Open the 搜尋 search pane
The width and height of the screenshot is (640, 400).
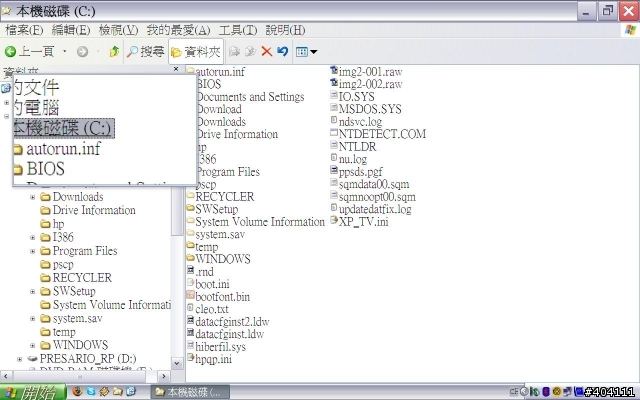tap(145, 51)
